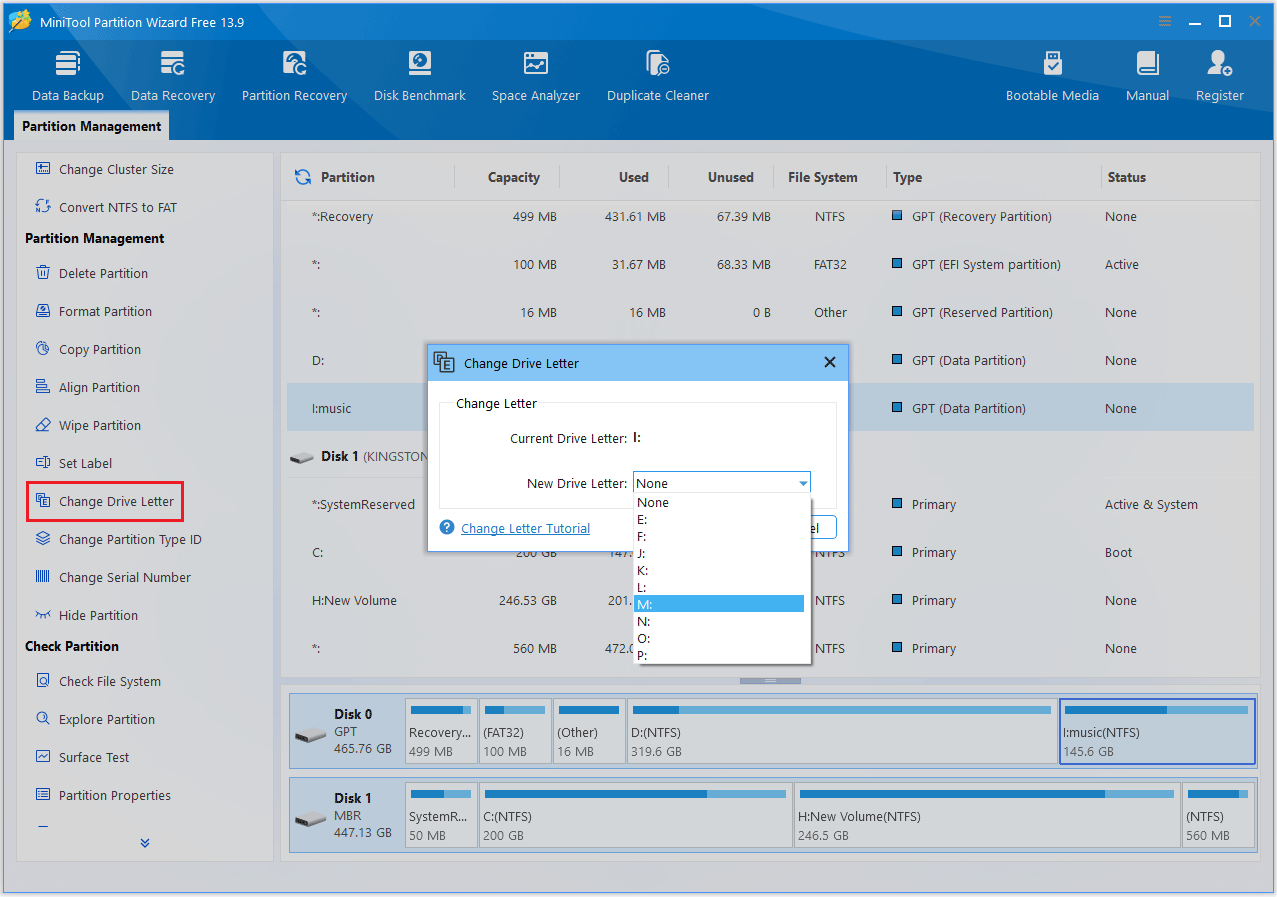Sort by Status column header

[x=1126, y=177]
